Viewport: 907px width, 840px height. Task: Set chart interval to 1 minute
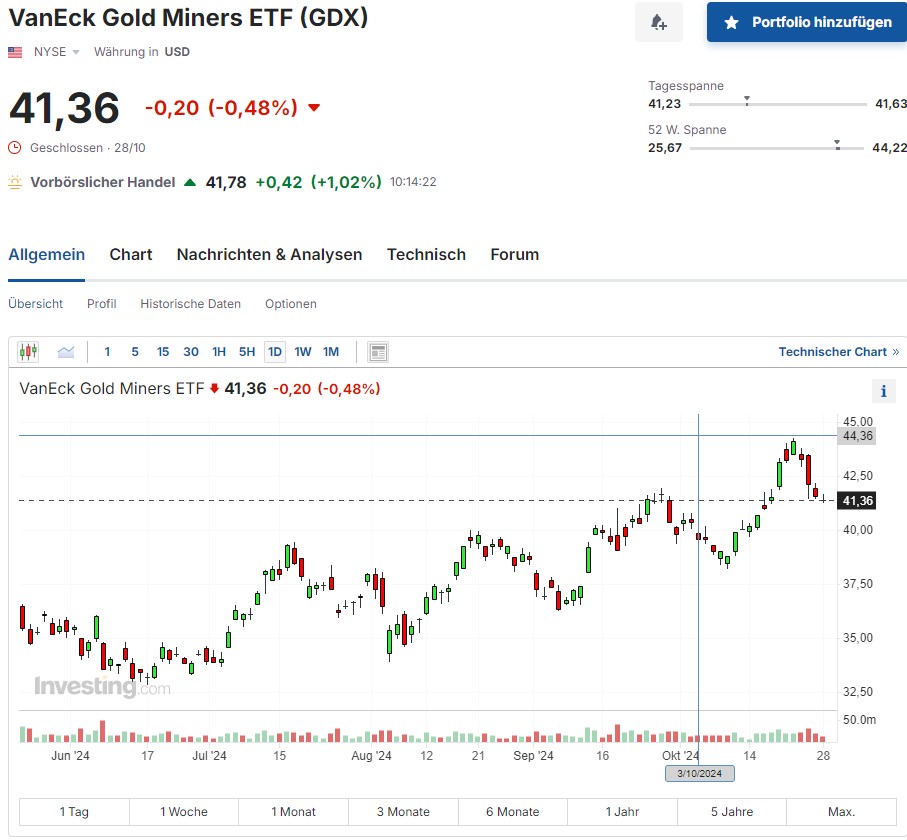click(x=107, y=352)
